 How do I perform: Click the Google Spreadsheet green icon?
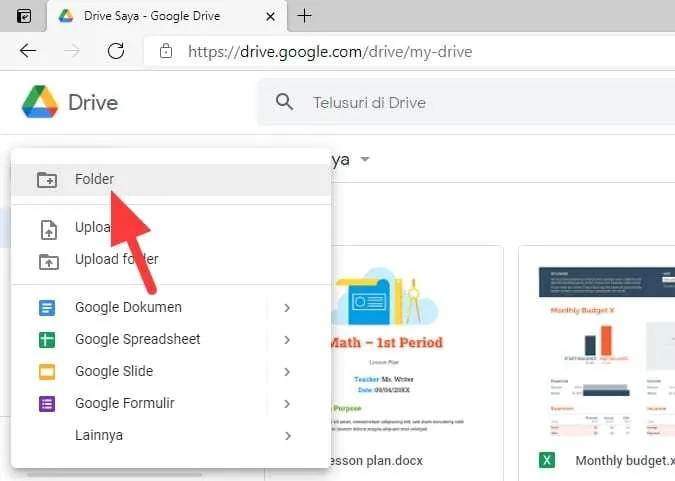[47, 340]
